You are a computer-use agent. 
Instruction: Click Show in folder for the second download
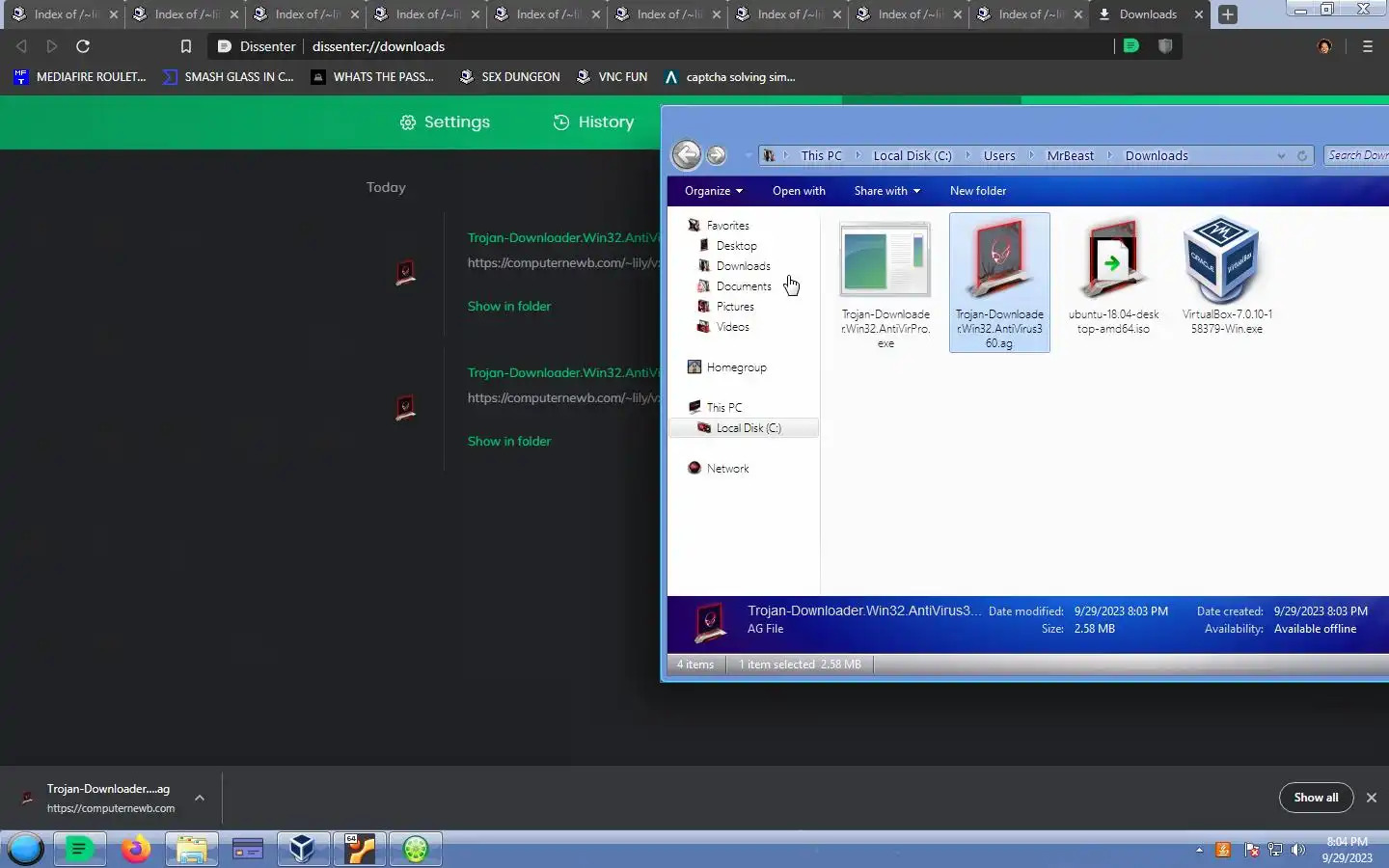[x=509, y=442]
